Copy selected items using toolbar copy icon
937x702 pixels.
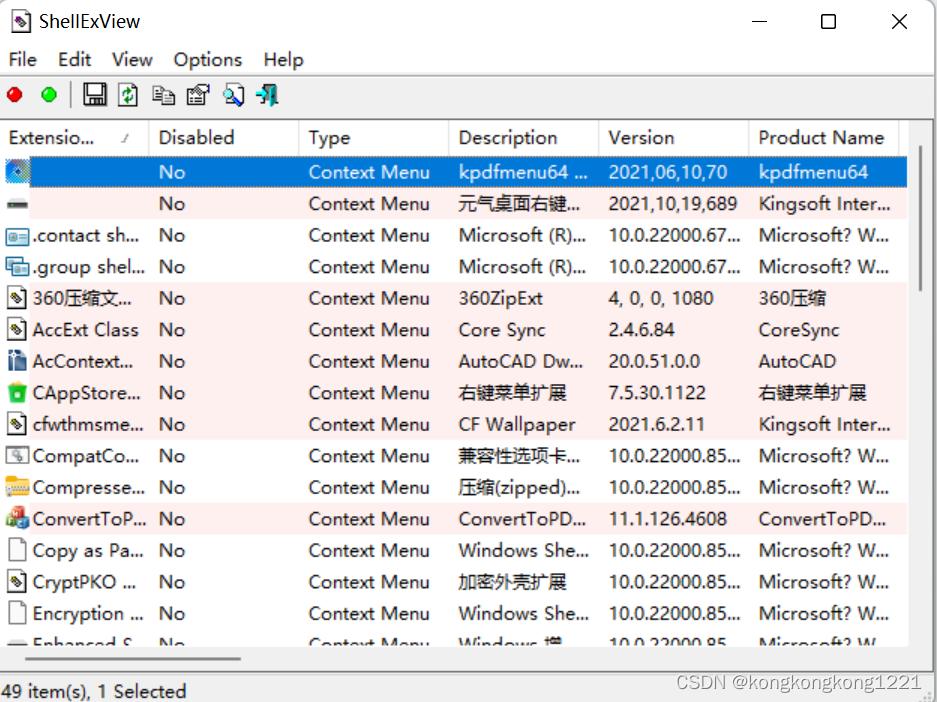[x=163, y=95]
